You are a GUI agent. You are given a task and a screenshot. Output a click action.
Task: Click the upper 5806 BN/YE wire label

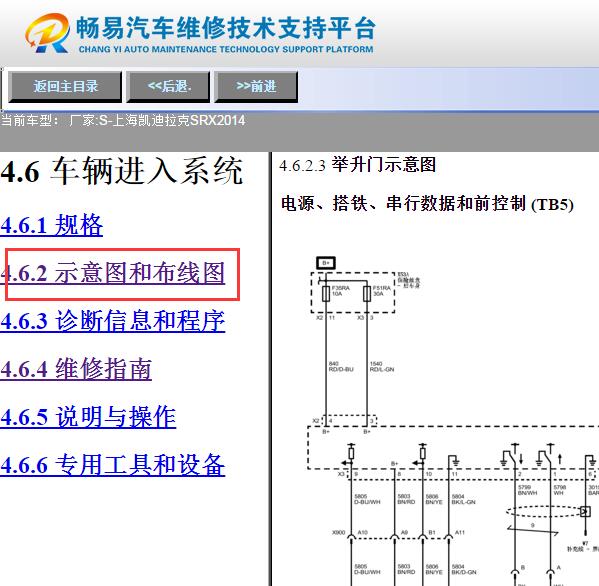(x=434, y=499)
